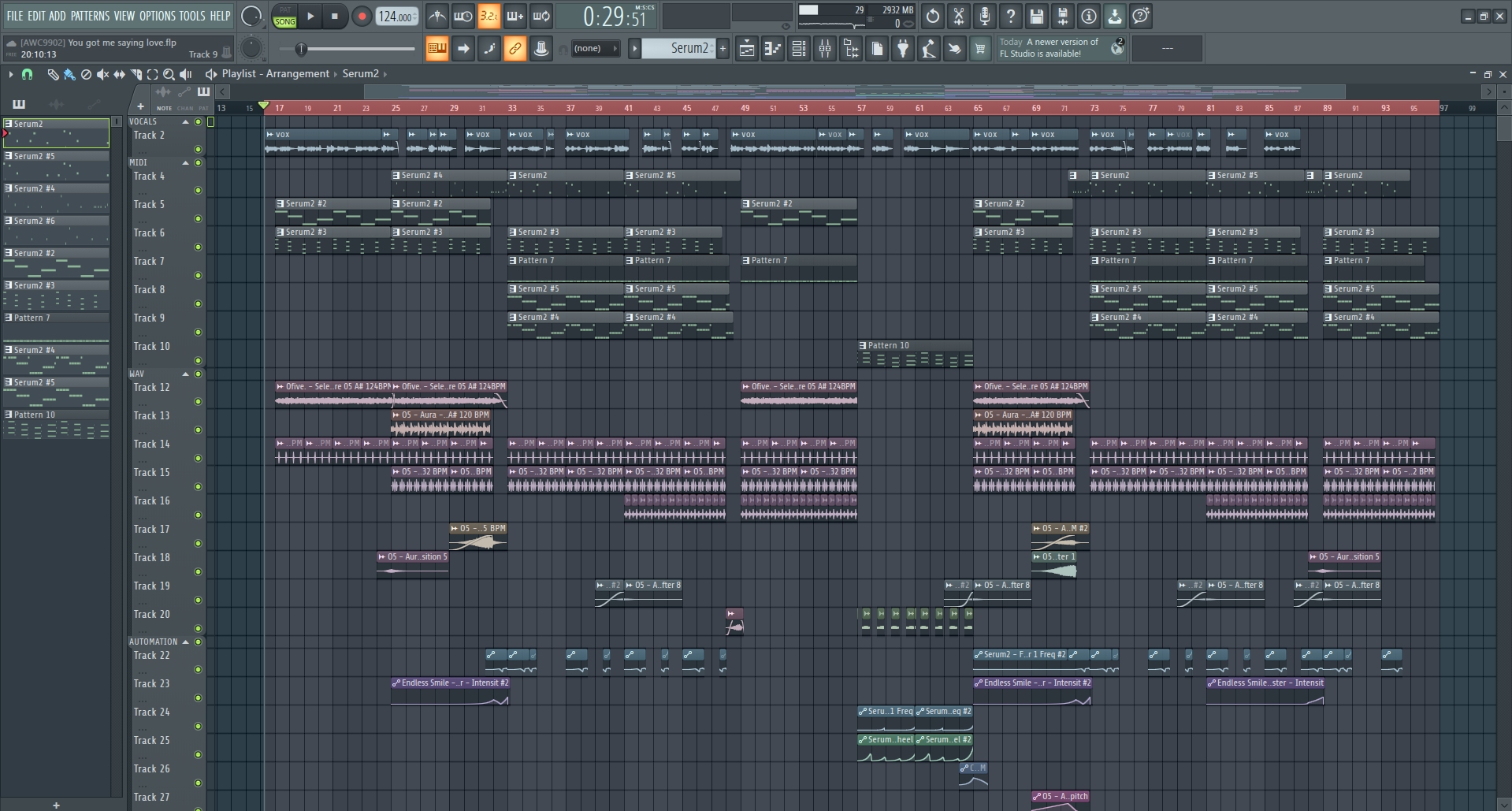Open the TOOLS menu

pos(192,16)
